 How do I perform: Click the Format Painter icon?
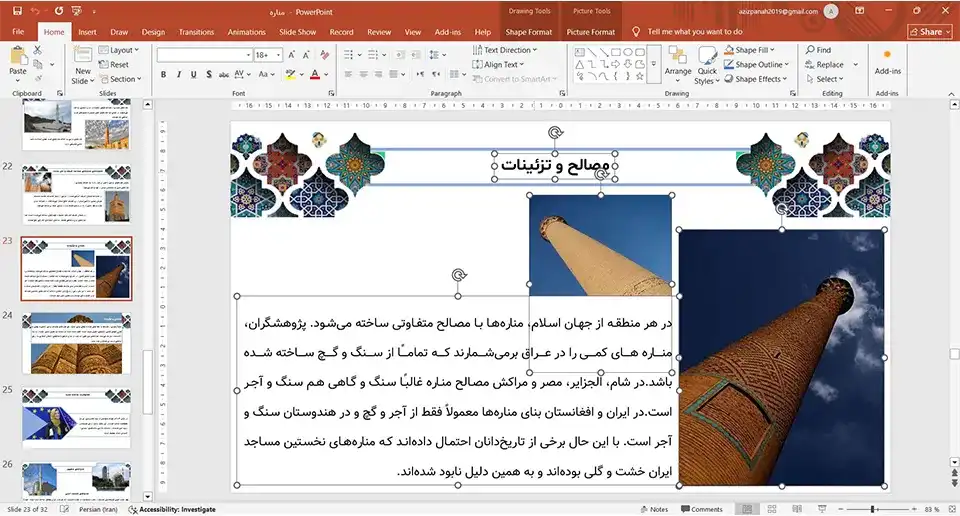pos(38,78)
